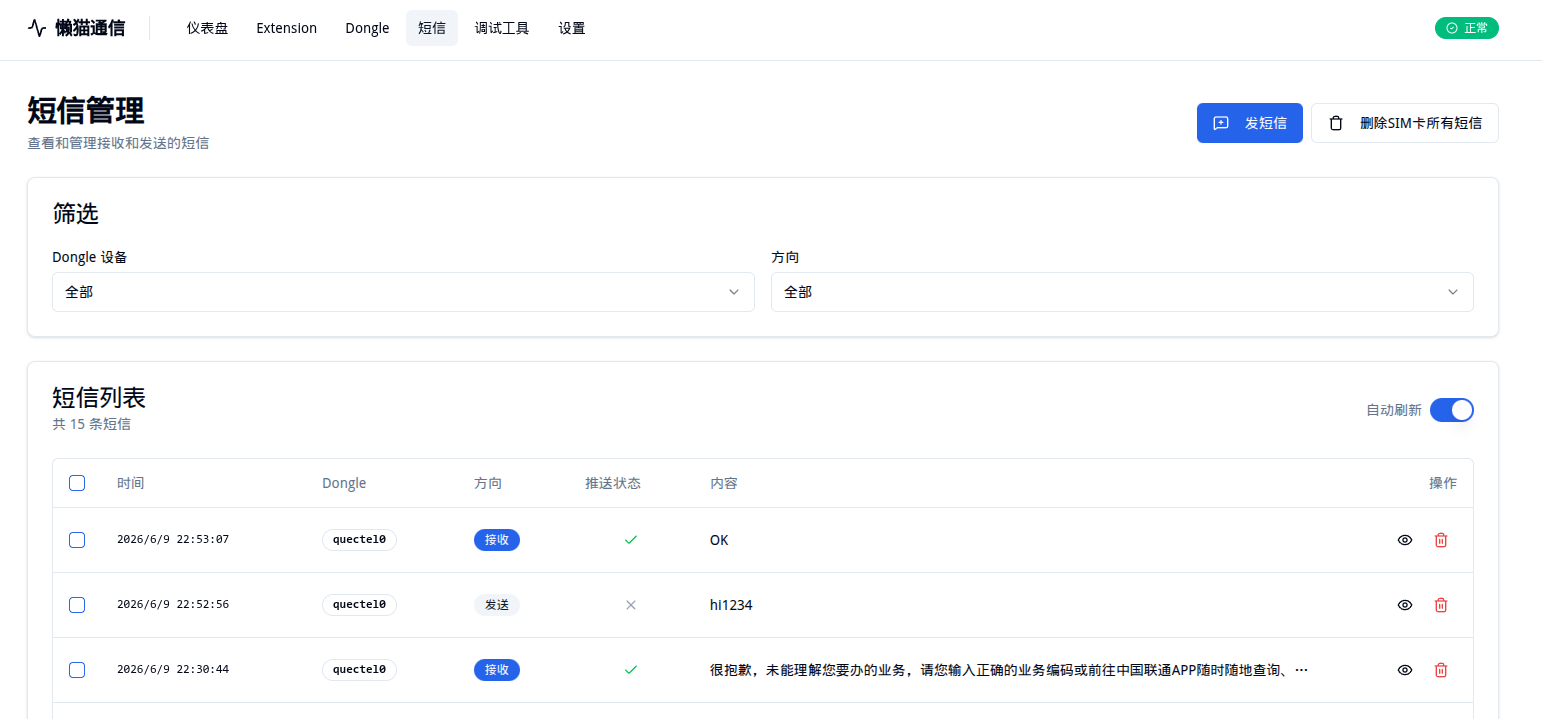Select the checkbox for the 22:53:07 message
Viewport: 1542px width, 719px height.
click(77, 540)
